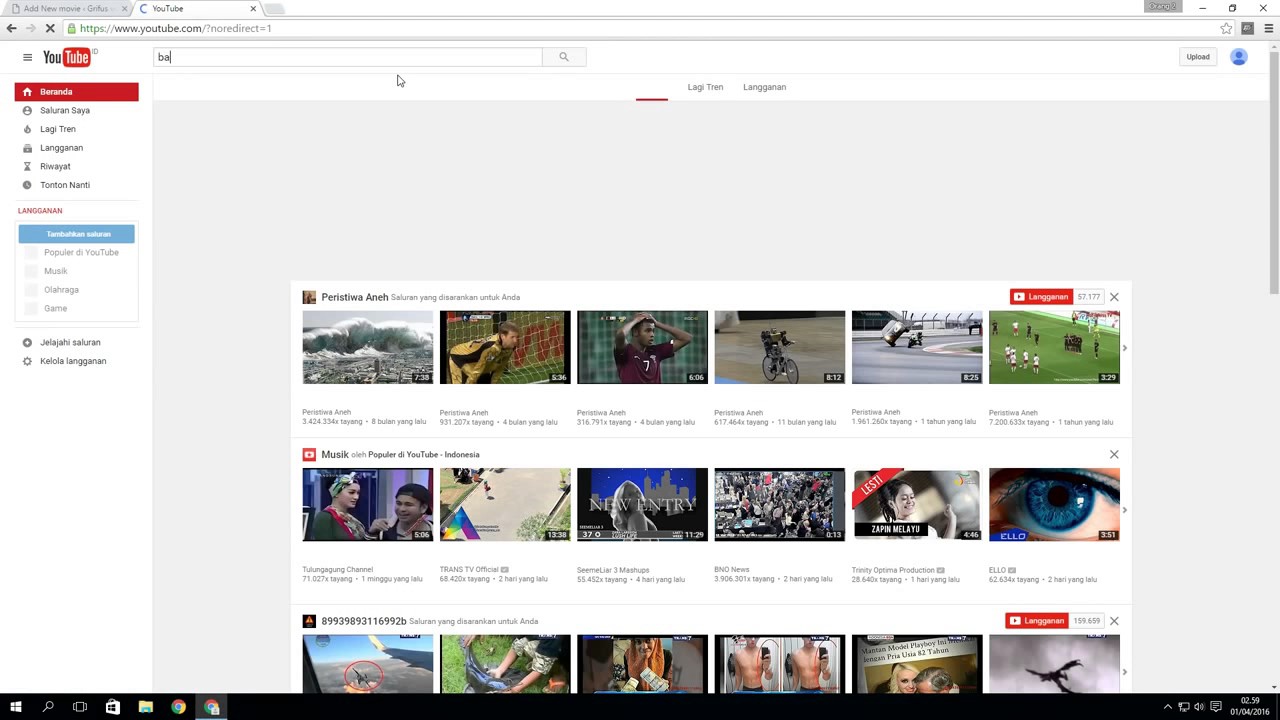
Task: Click the Upload button
Action: coord(1198,57)
